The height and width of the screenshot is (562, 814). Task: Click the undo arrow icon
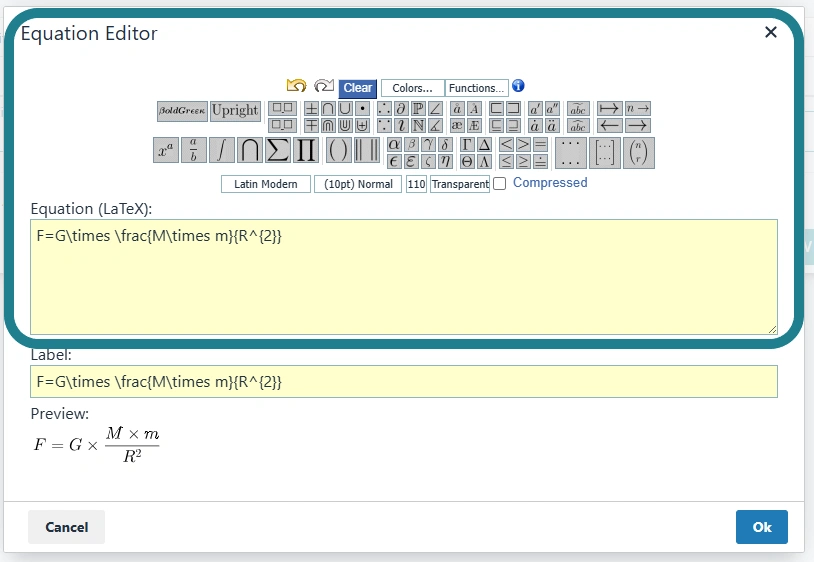(296, 85)
